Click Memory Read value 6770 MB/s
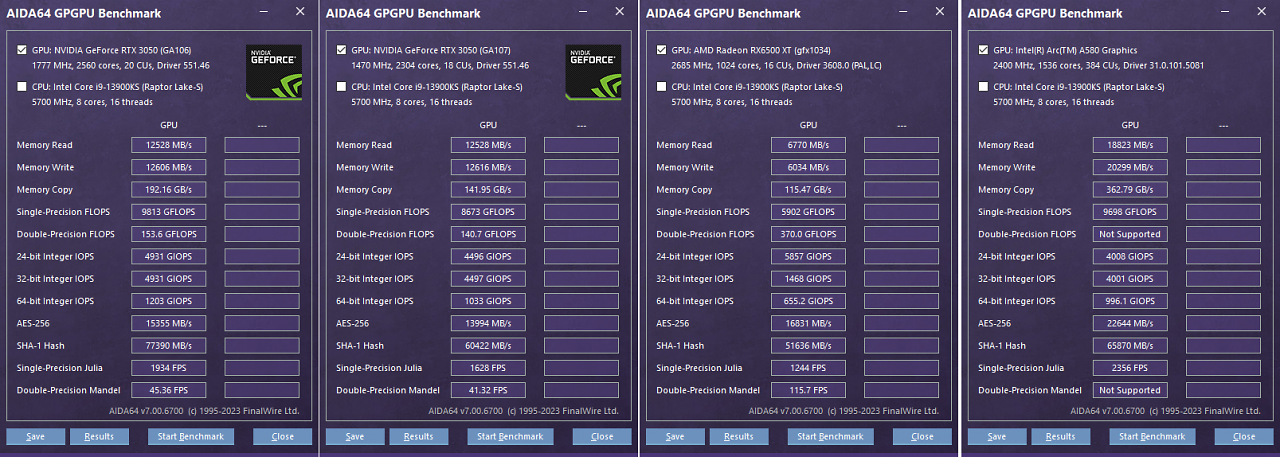Image resolution: width=1280 pixels, height=457 pixels. tap(808, 145)
